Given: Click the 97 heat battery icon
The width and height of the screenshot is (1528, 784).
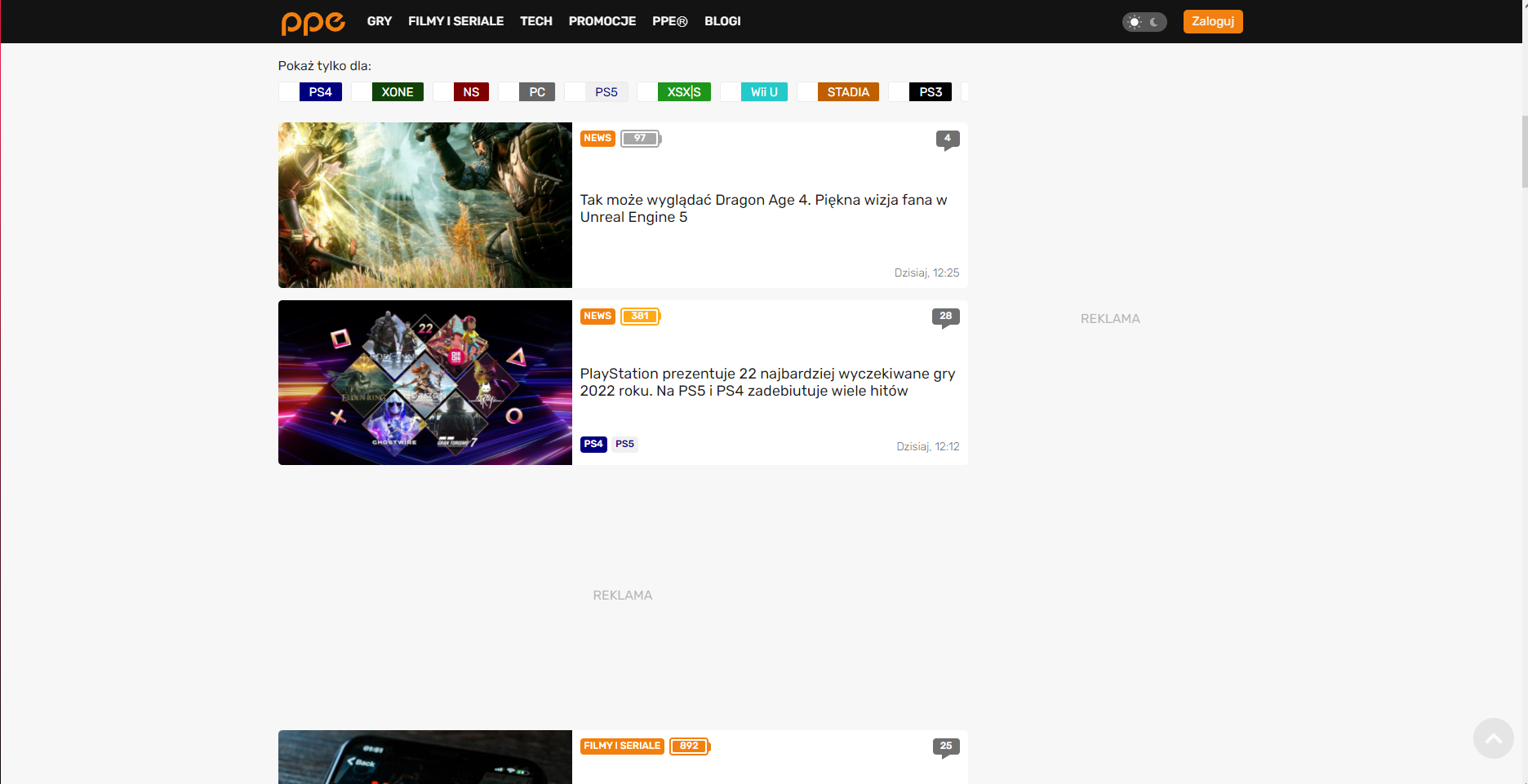Looking at the screenshot, I should (641, 139).
